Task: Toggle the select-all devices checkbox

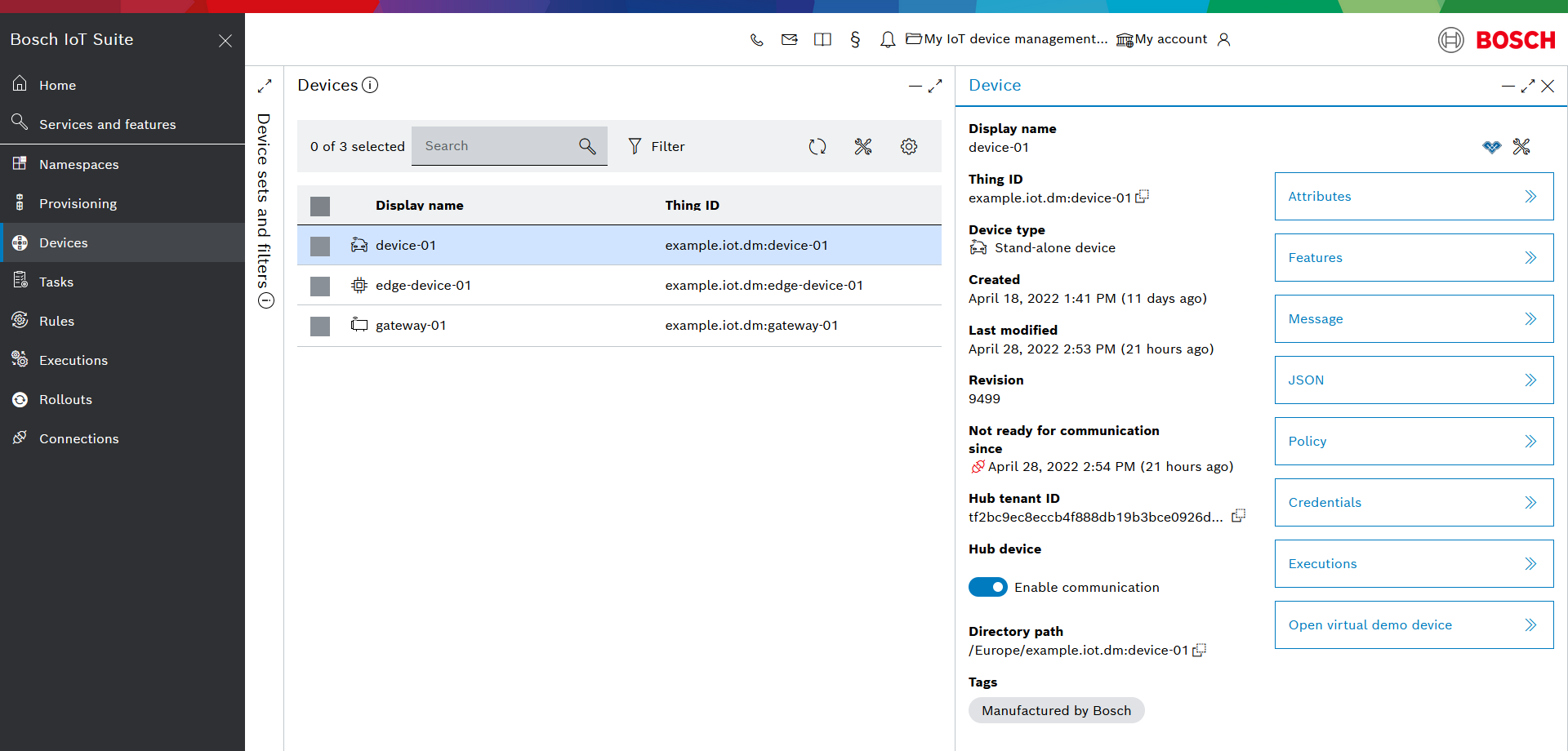Action: pos(320,206)
